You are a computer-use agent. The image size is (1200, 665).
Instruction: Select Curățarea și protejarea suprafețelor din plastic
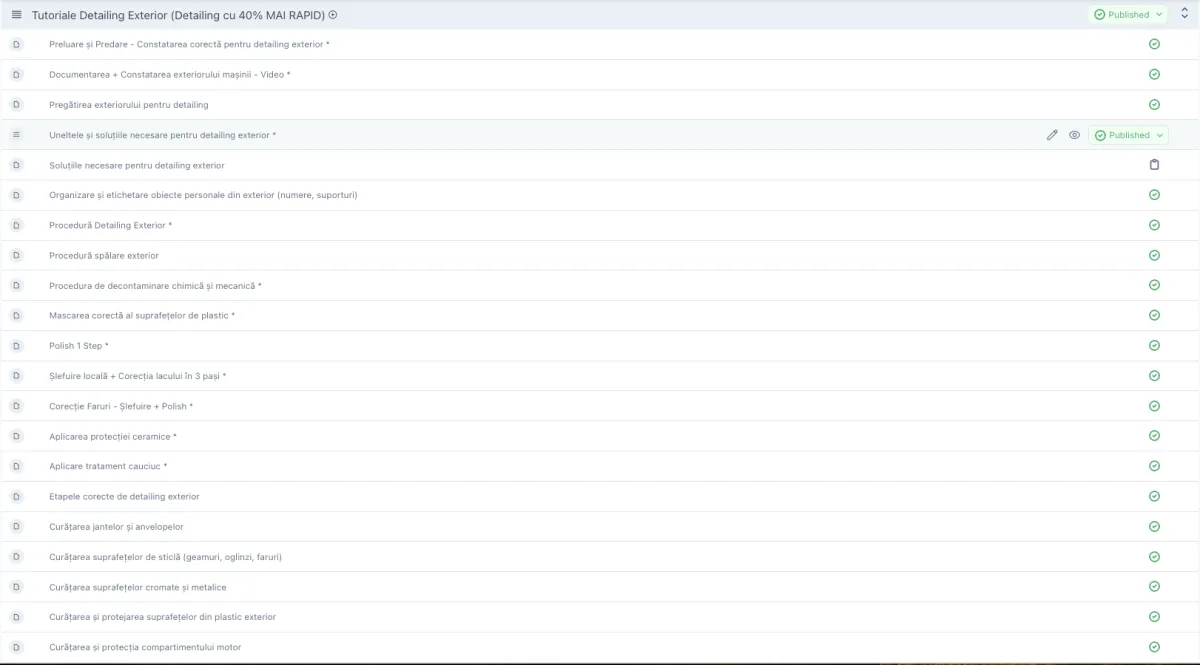coord(163,617)
